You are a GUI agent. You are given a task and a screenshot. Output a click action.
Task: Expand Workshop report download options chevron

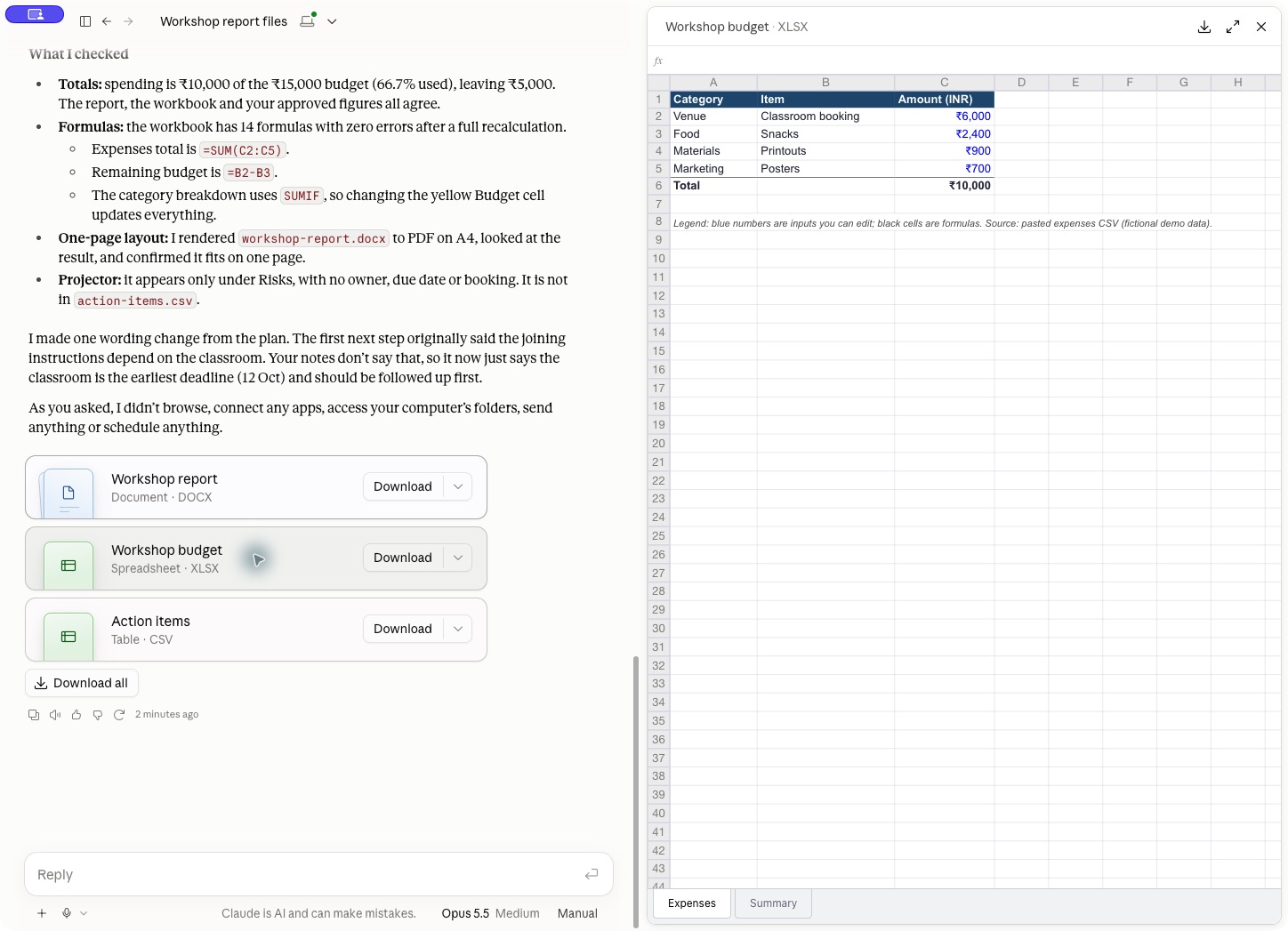pos(458,486)
